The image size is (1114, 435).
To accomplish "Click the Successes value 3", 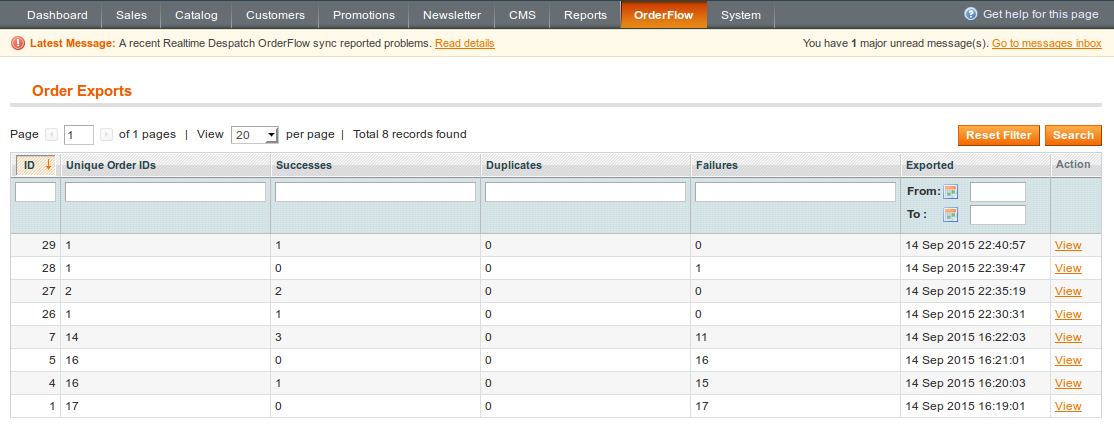I will coord(279,337).
